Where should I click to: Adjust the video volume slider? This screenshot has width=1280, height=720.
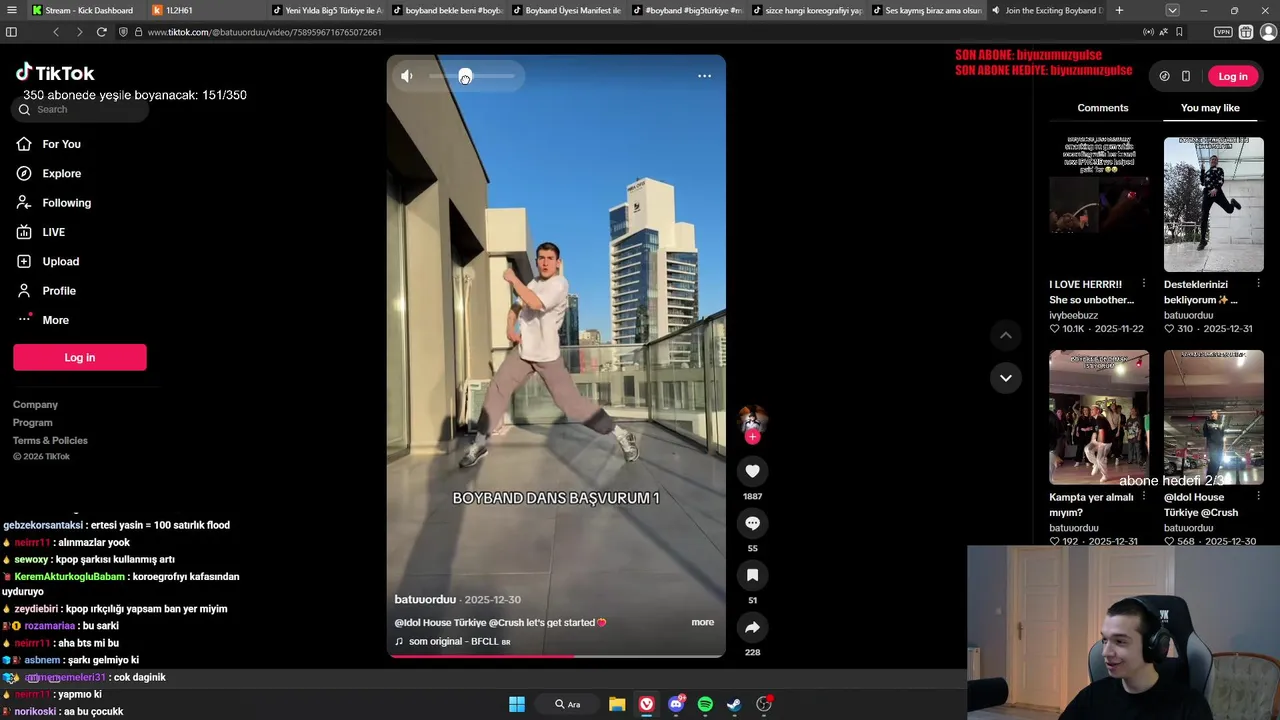pyautogui.click(x=472, y=76)
